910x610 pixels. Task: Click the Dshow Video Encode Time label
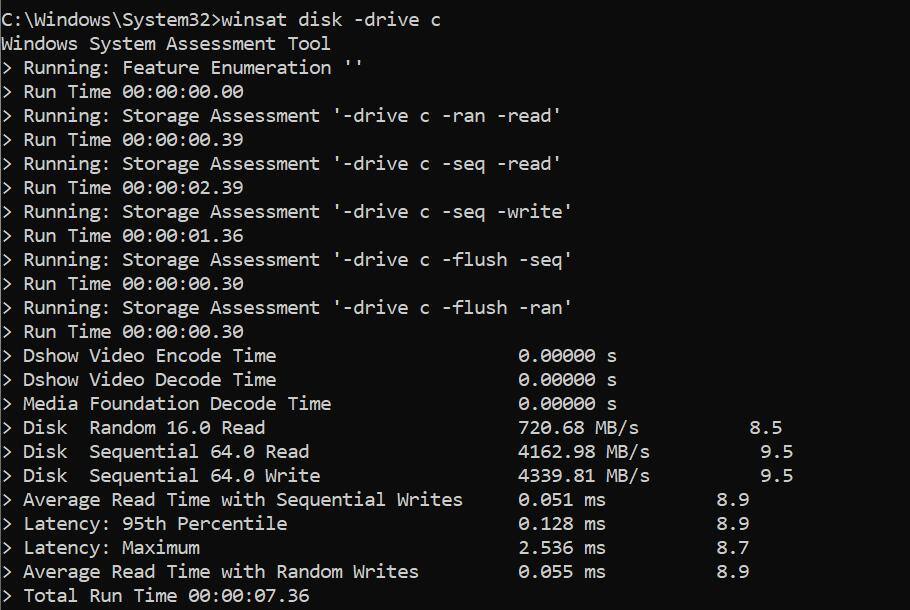point(149,355)
